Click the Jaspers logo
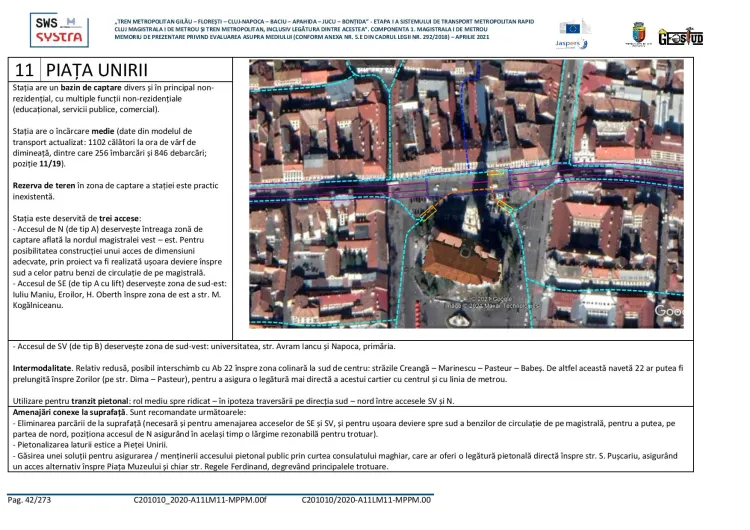Screen dimensions: 750x530 pos(571,44)
